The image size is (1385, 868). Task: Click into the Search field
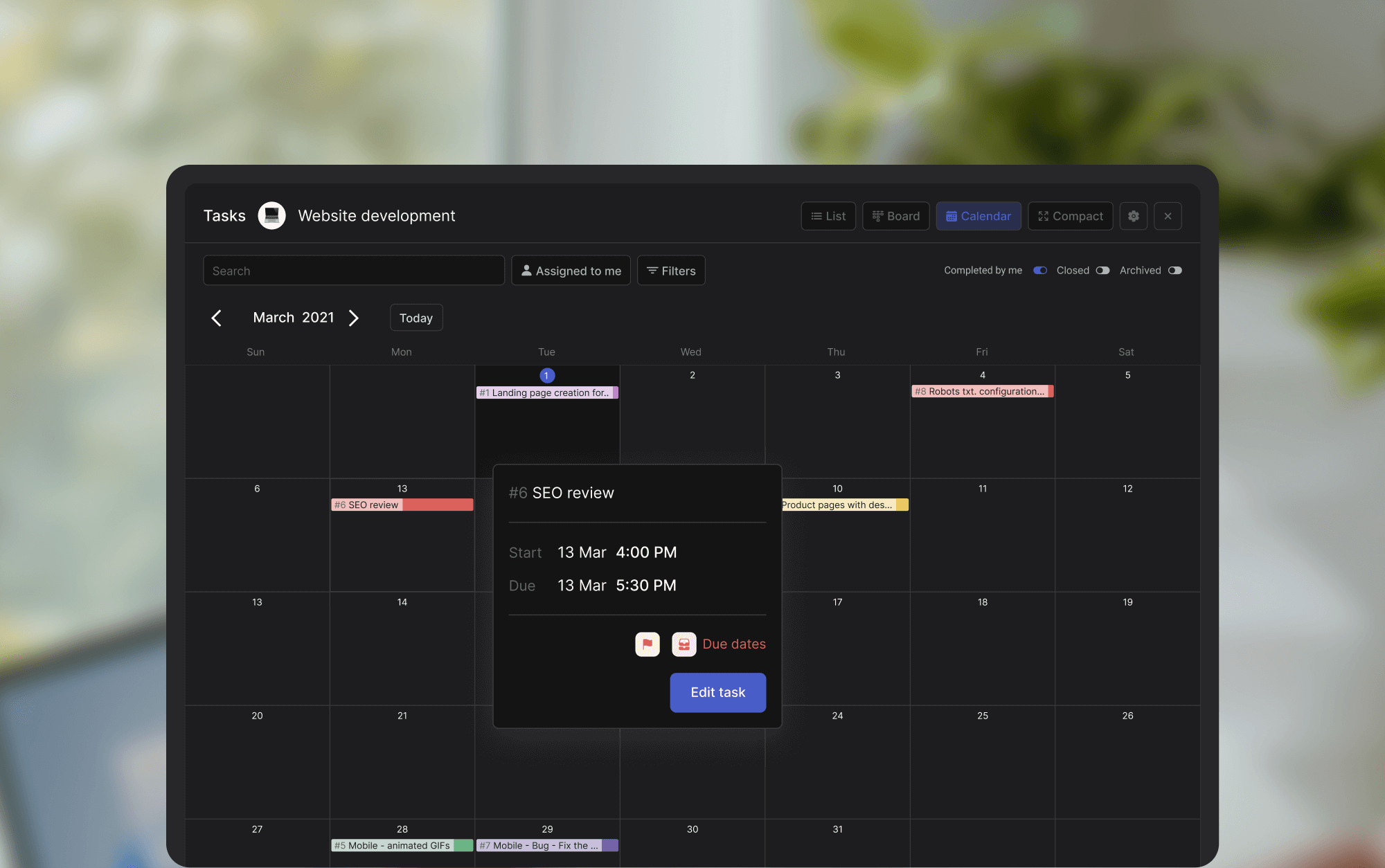point(353,271)
